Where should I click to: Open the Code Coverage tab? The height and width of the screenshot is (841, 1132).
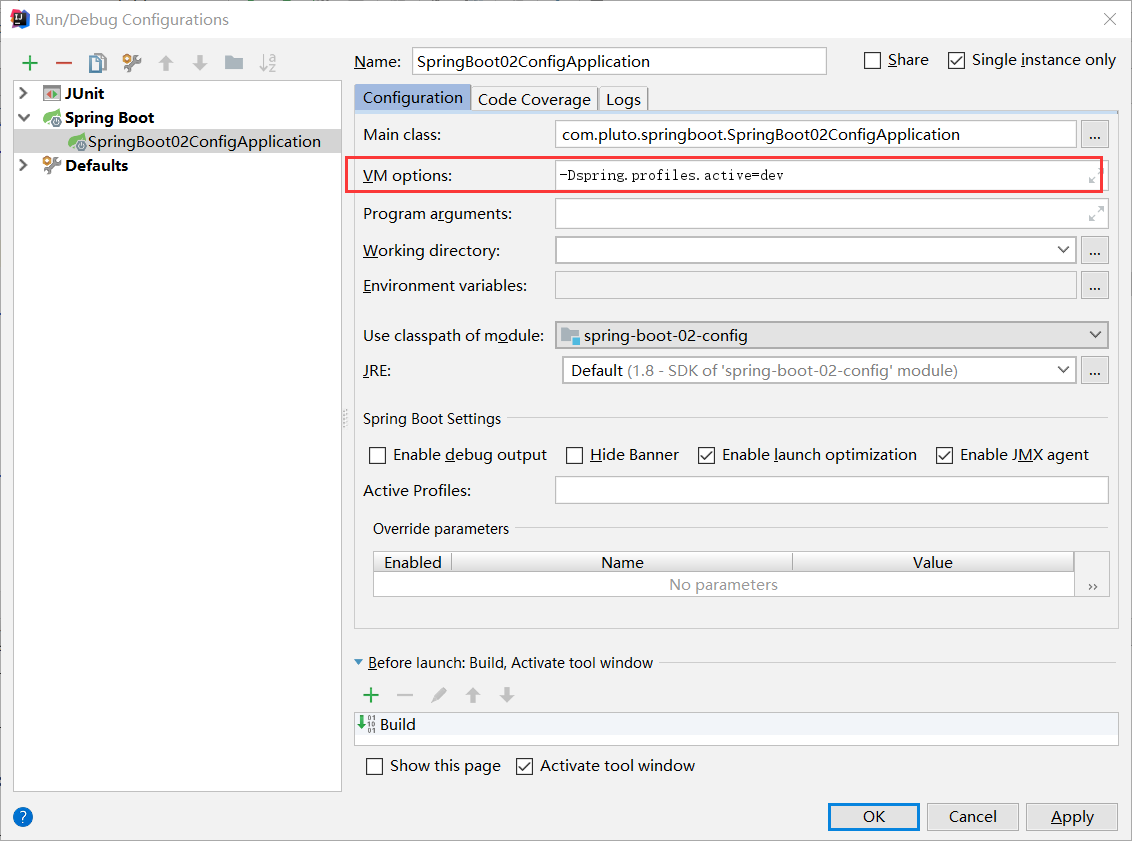tap(534, 99)
